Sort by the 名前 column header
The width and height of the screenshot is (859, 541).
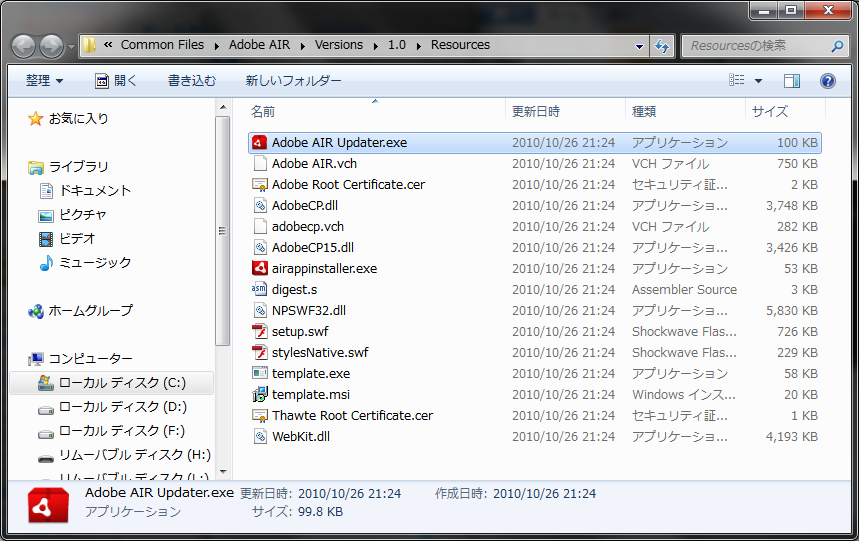(375, 112)
